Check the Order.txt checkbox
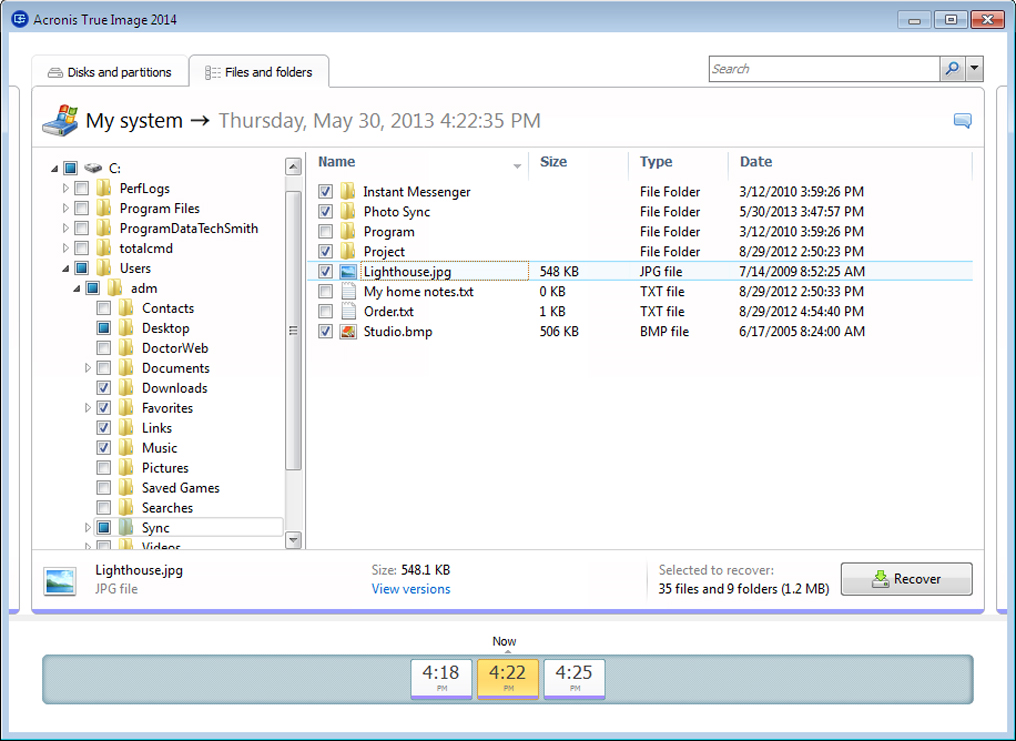 (325, 311)
